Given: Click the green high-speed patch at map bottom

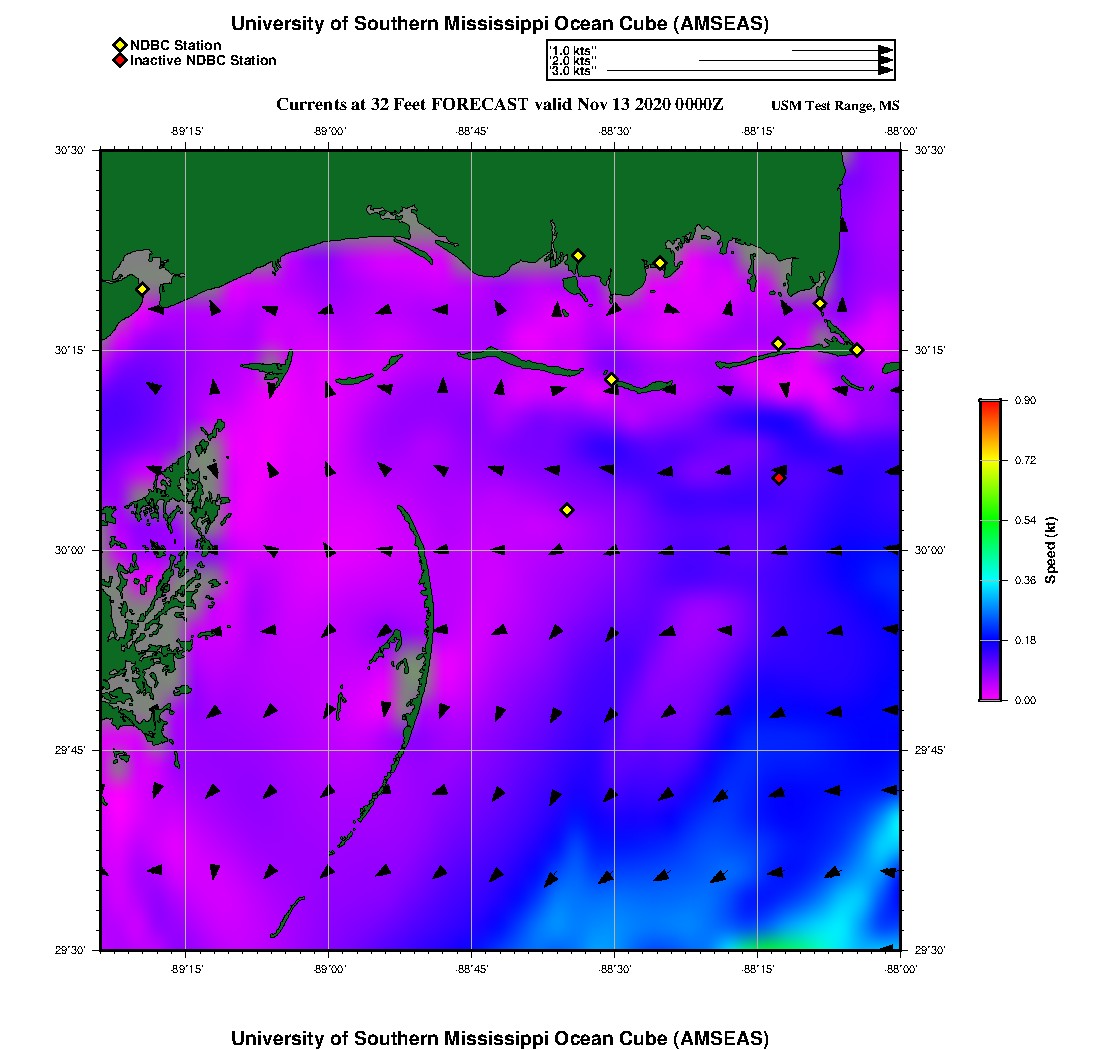Looking at the screenshot, I should point(775,942).
